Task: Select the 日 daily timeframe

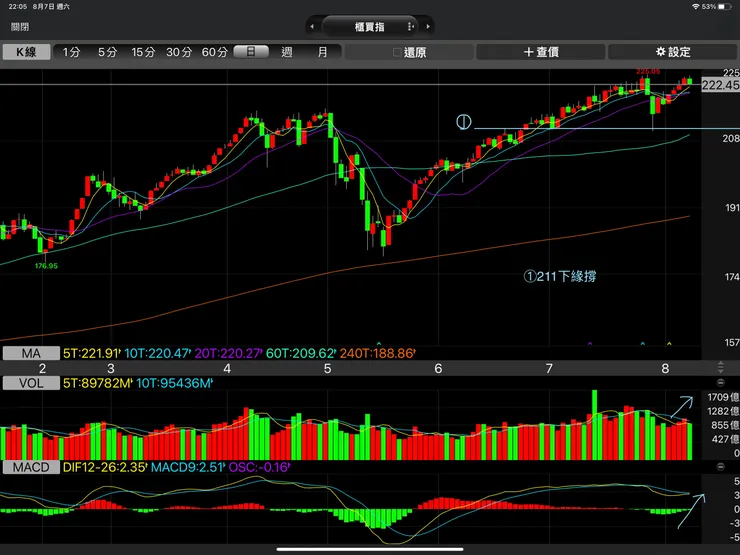Action: tap(251, 52)
